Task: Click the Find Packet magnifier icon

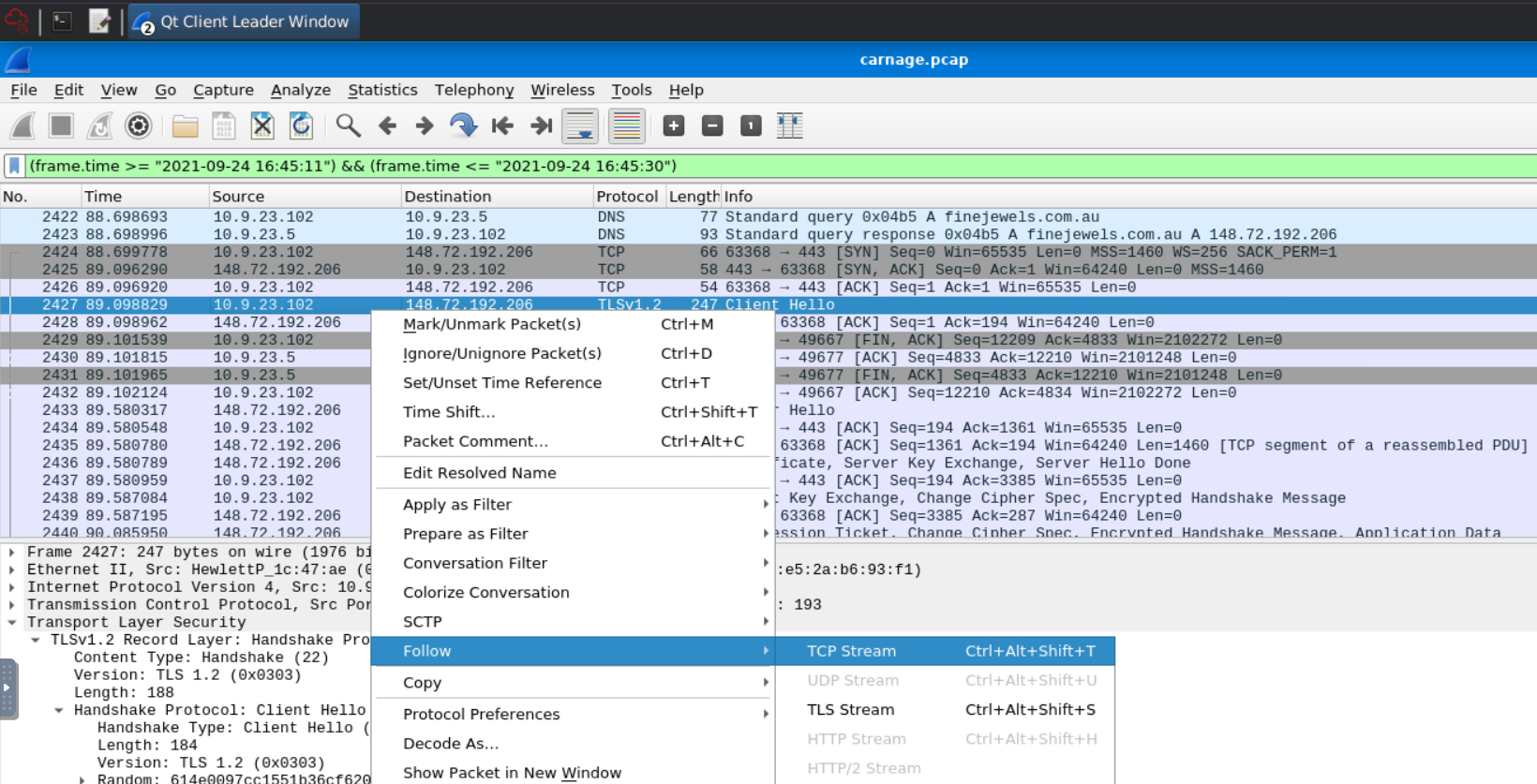Action: pos(348,126)
